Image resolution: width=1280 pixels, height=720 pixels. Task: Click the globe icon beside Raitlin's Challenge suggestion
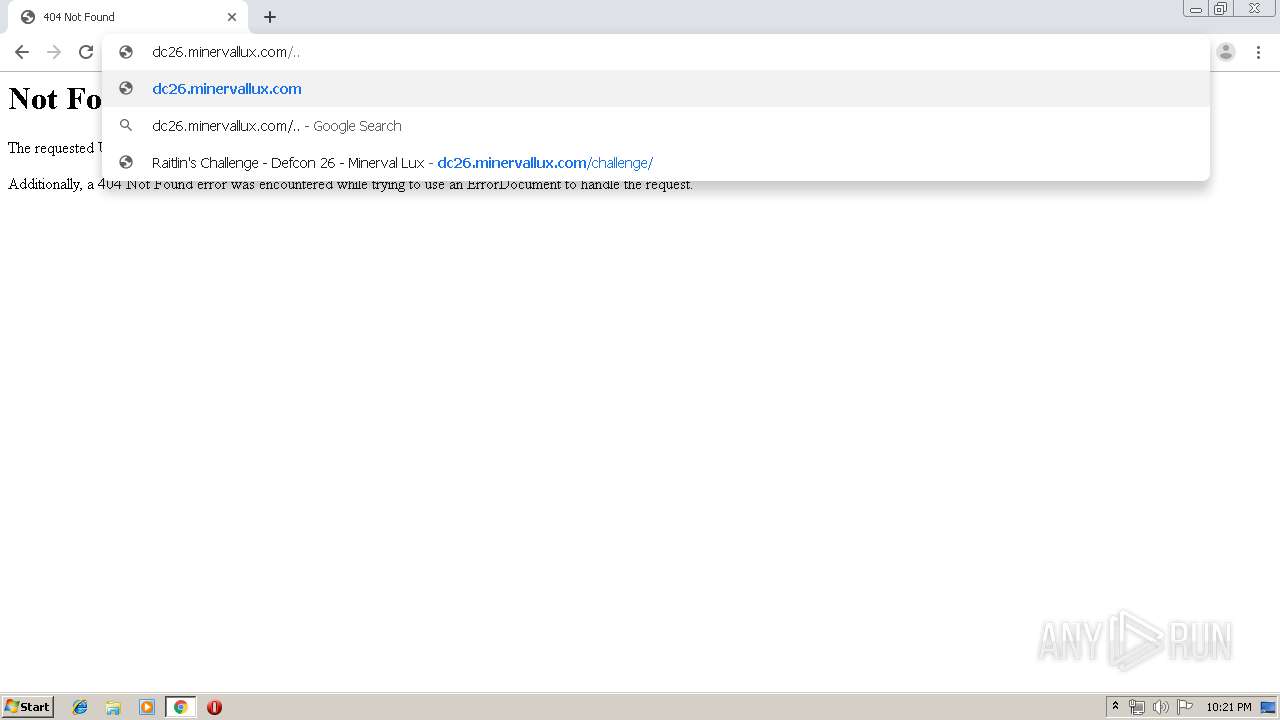click(x=126, y=163)
